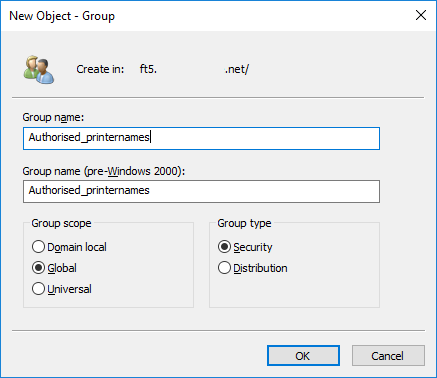This screenshot has width=437, height=378.
Task: Click the Group type box heading
Action: pos(244,223)
